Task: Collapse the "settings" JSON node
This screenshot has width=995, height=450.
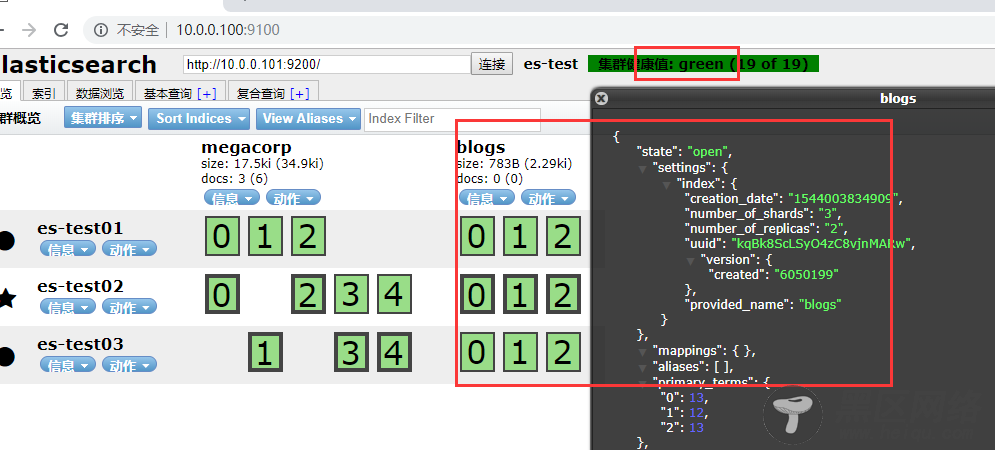Action: coord(643,169)
